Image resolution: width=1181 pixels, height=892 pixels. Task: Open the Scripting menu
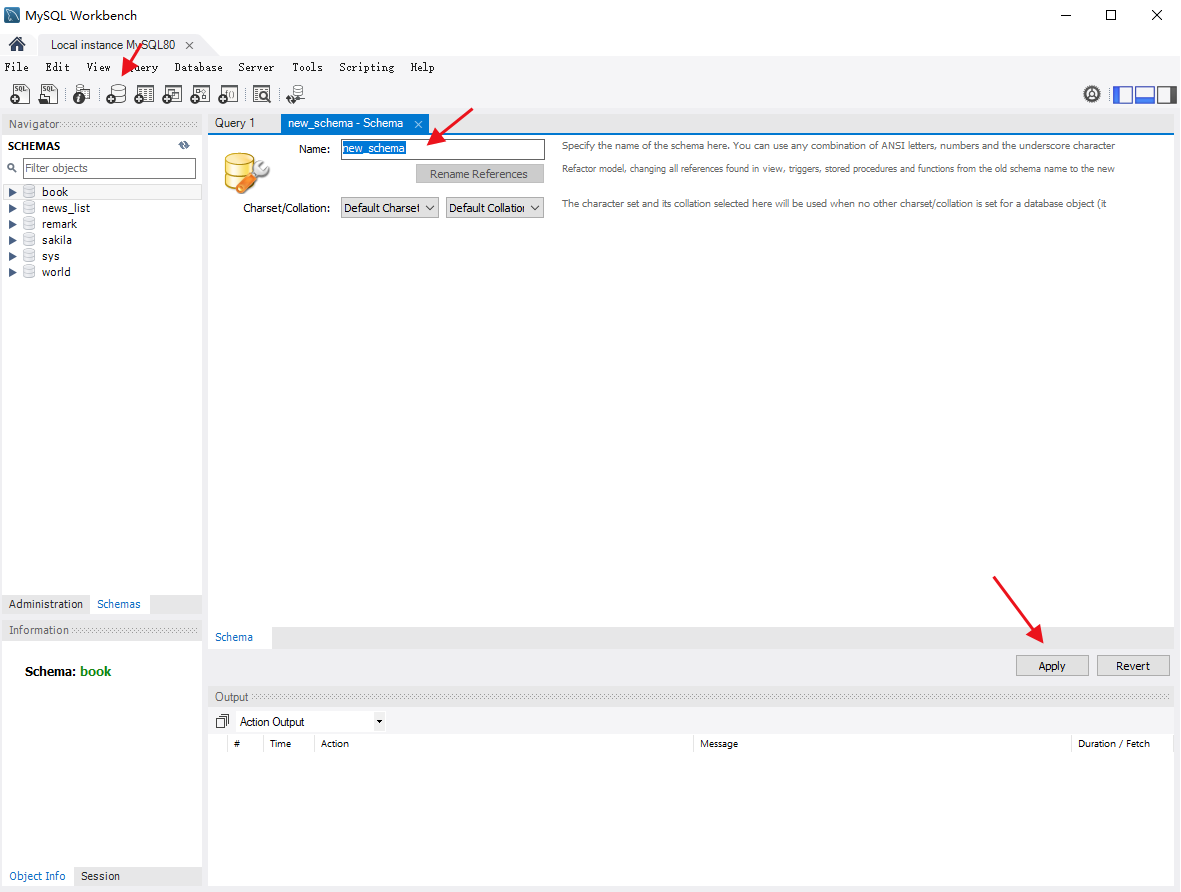366,67
